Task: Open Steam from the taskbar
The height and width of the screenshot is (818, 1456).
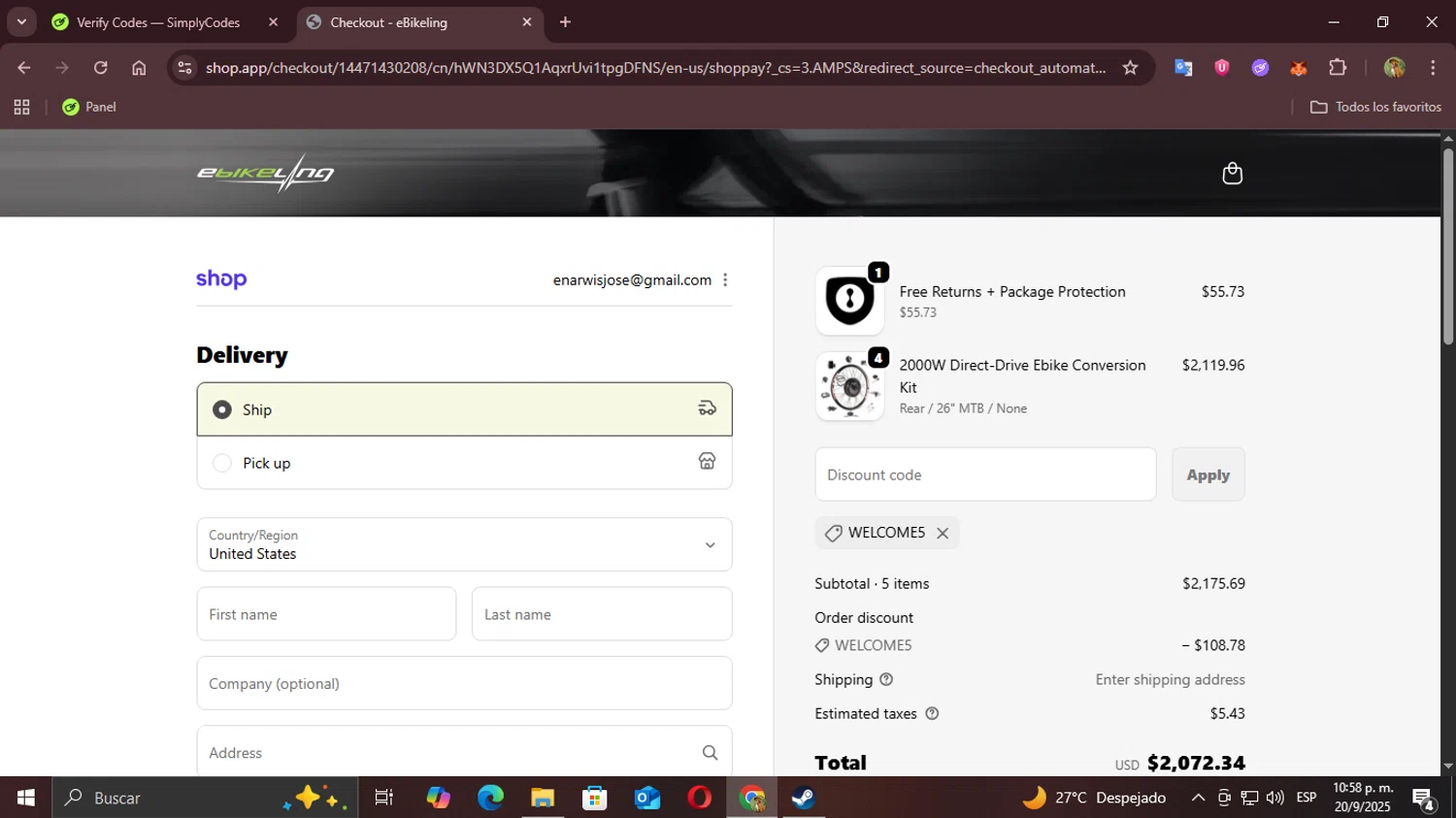Action: click(x=804, y=798)
